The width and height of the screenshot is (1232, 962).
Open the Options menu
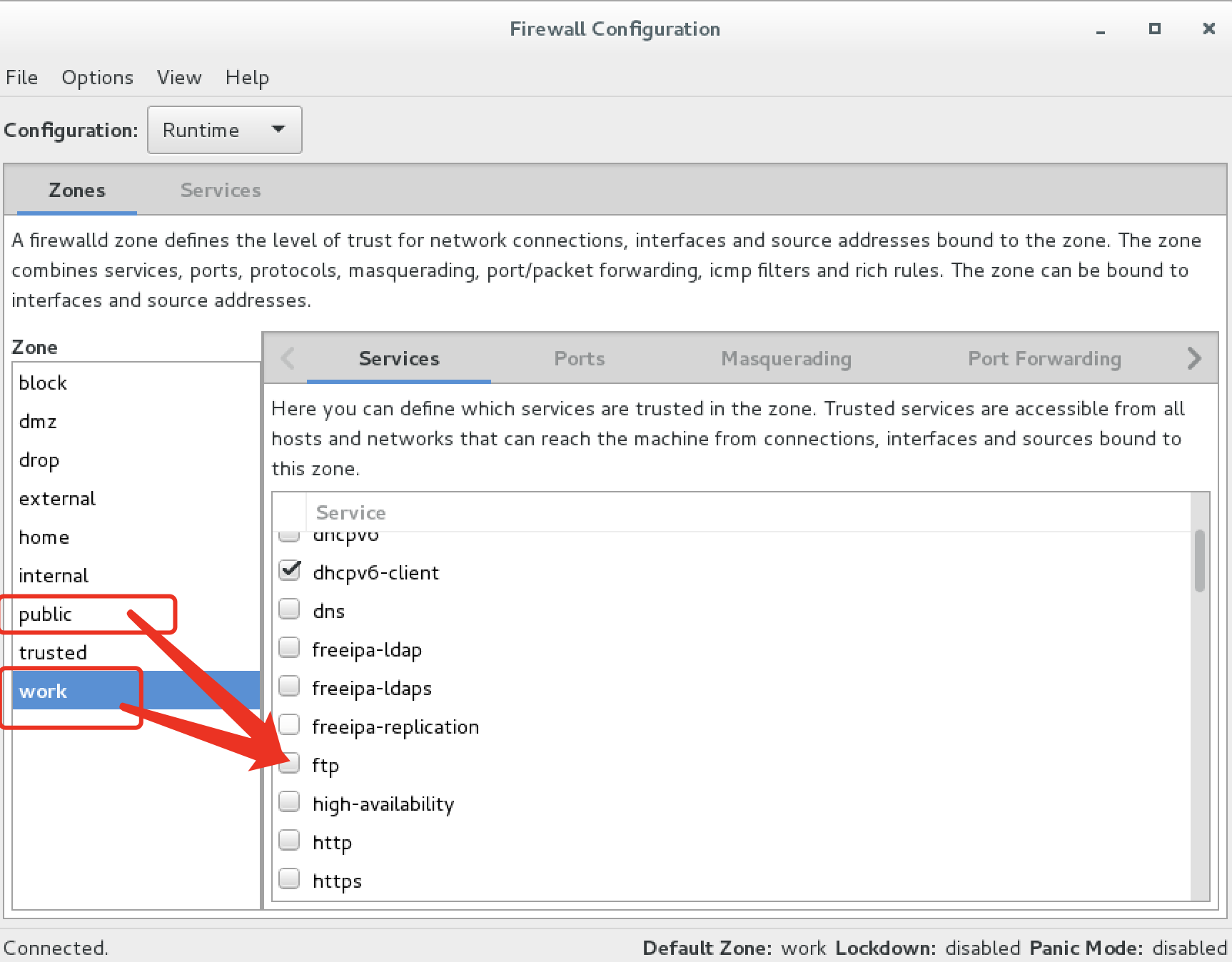tap(97, 77)
